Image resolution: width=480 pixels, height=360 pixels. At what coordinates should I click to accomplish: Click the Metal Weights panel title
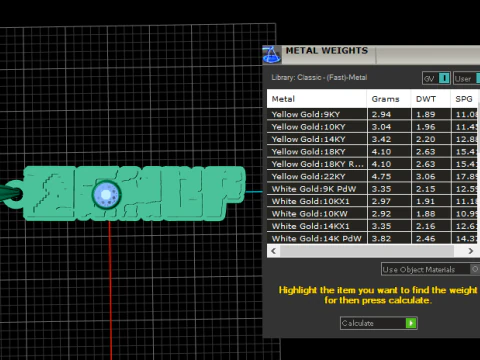tap(327, 51)
